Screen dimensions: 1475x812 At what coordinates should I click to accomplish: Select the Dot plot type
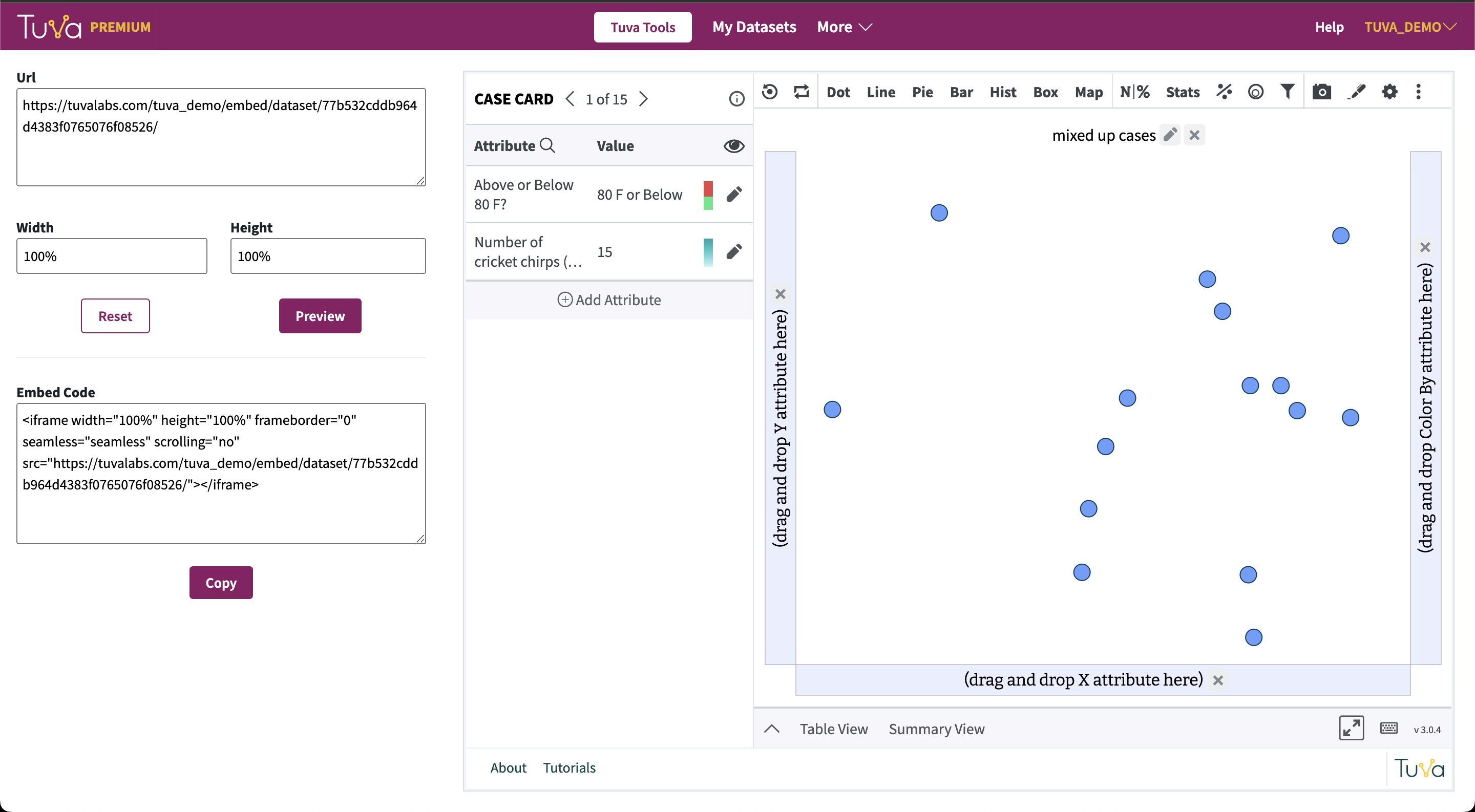[x=838, y=92]
